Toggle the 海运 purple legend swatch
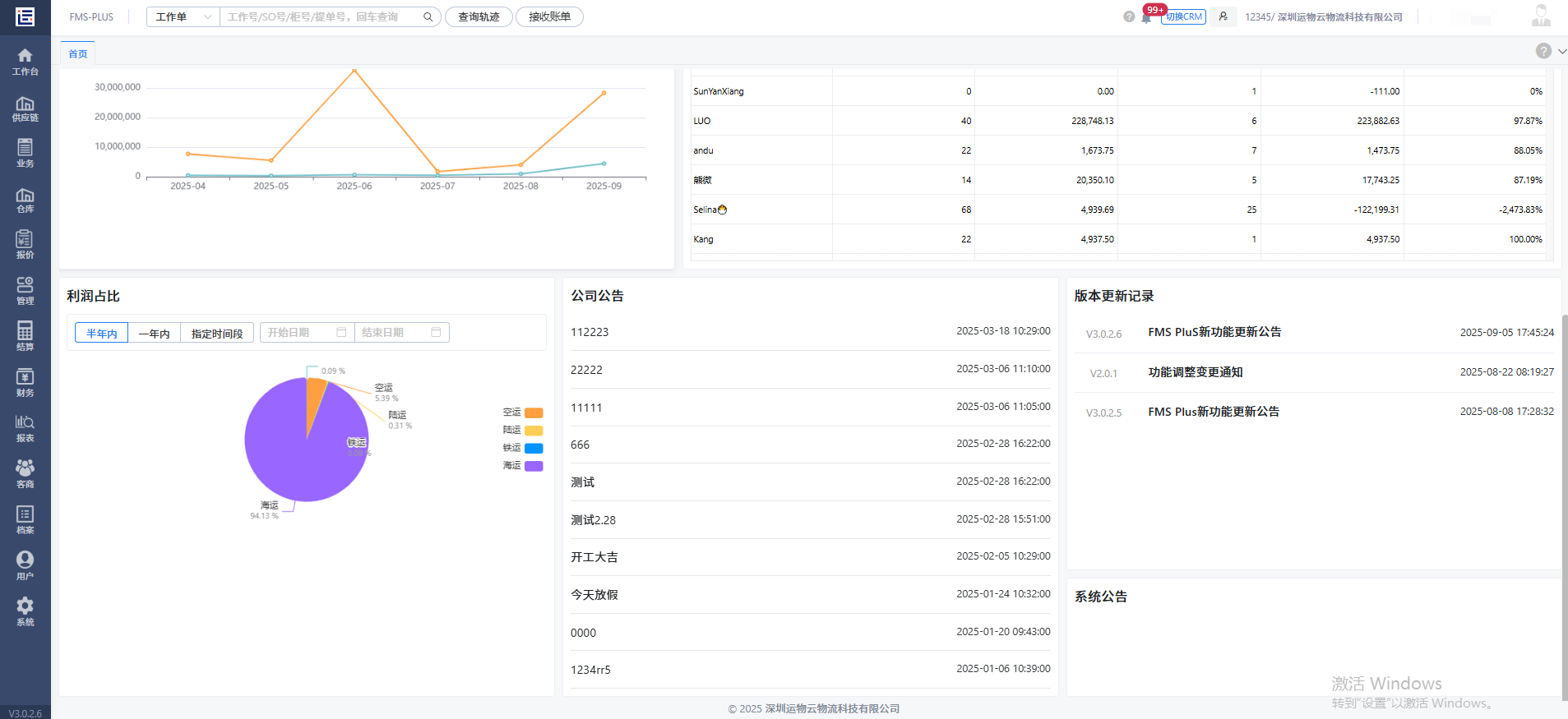Viewport: 1568px width, 719px height. coord(534,466)
